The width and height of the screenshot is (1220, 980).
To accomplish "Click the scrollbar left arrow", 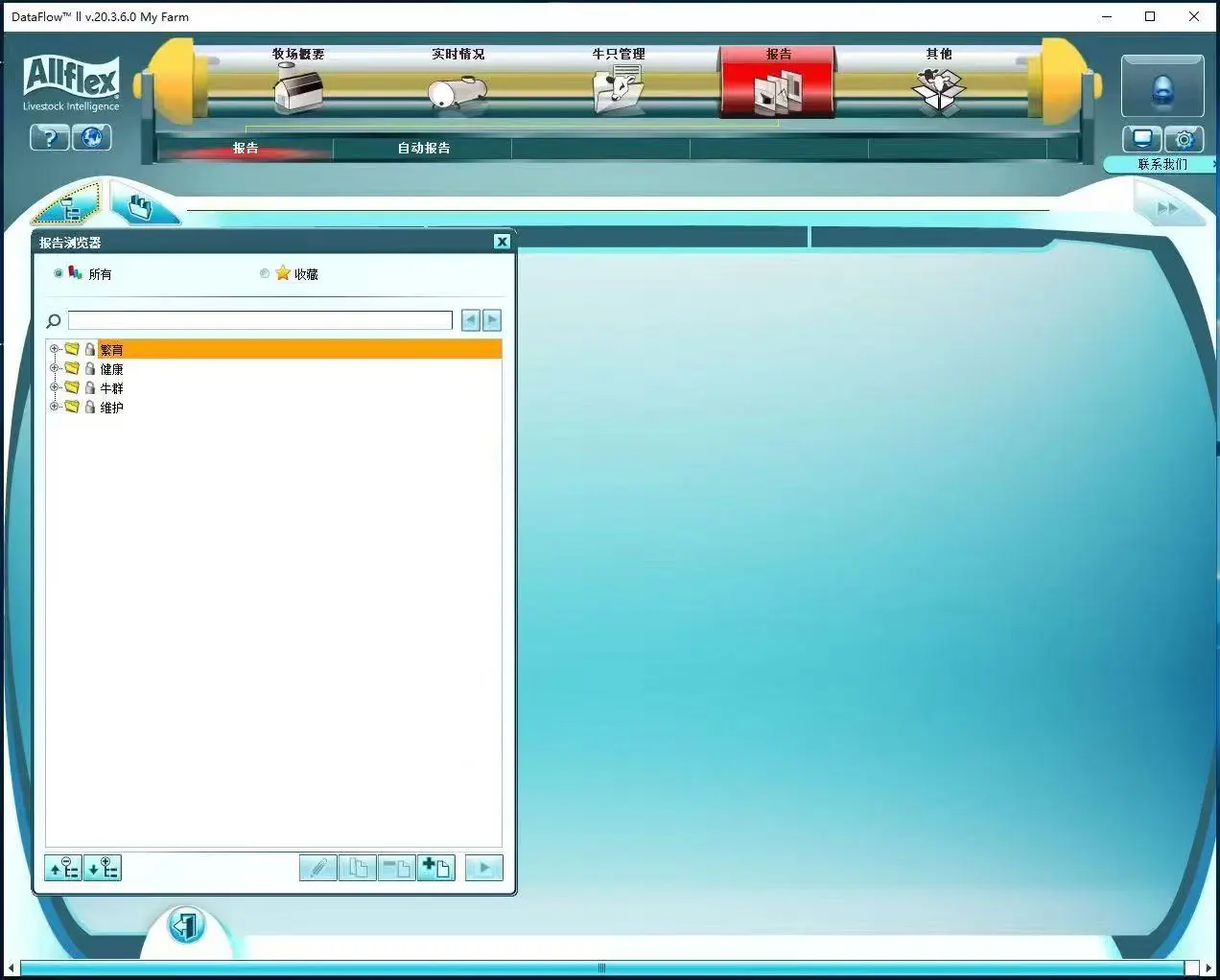I will click(x=11, y=968).
